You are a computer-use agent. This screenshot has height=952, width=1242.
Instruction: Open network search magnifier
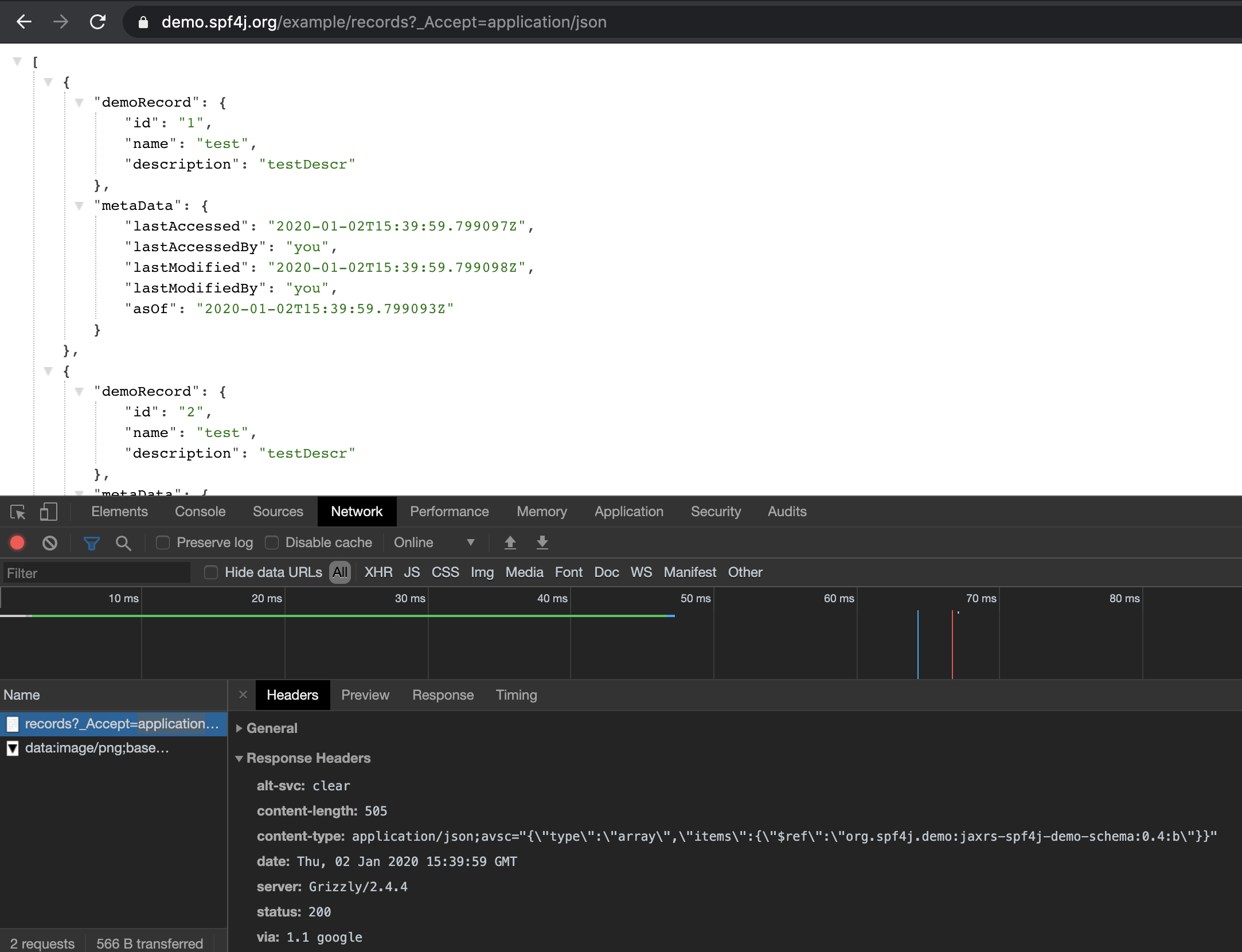123,543
